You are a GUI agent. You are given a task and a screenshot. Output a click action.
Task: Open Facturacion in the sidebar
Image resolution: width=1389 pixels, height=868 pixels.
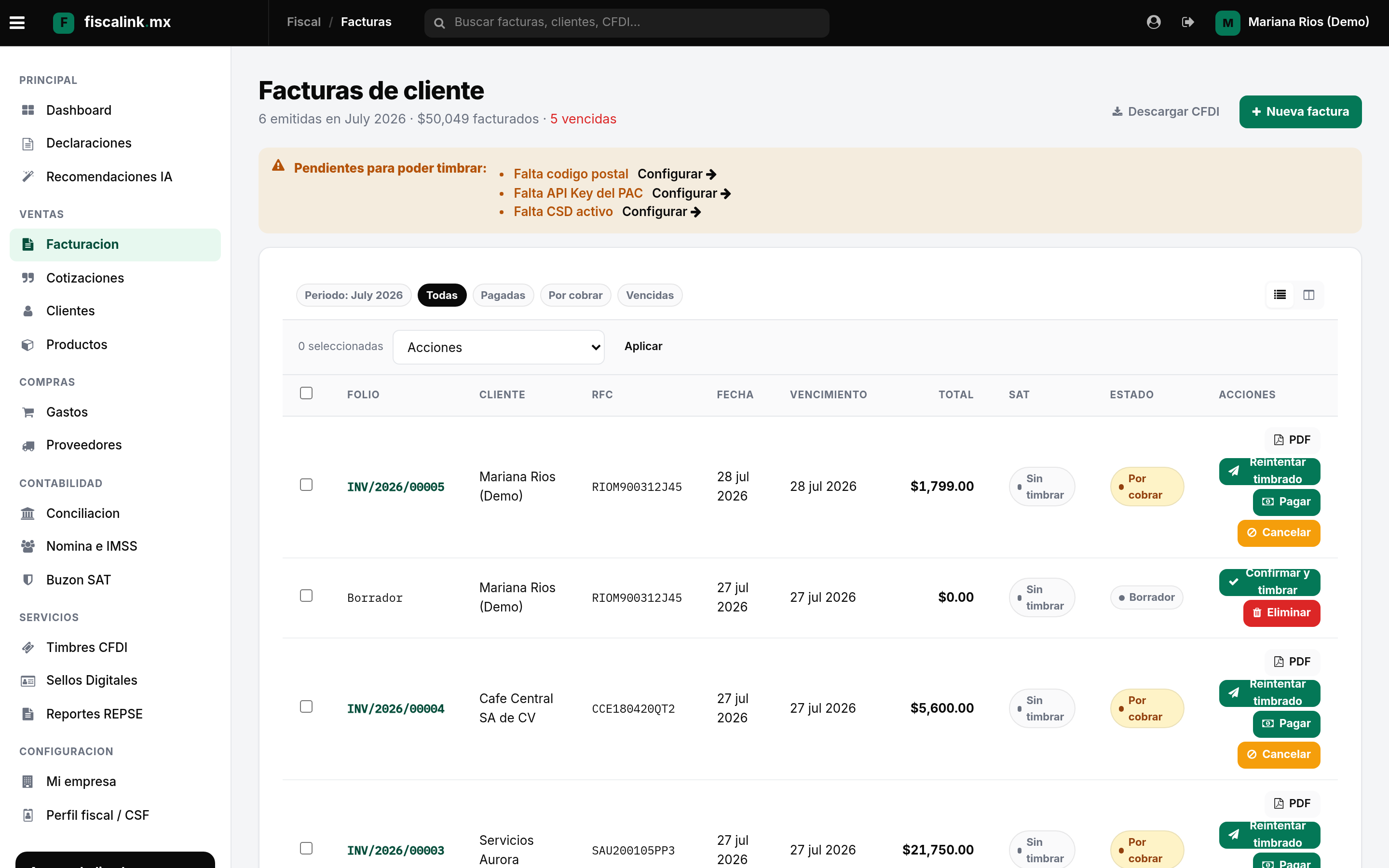[x=115, y=244]
